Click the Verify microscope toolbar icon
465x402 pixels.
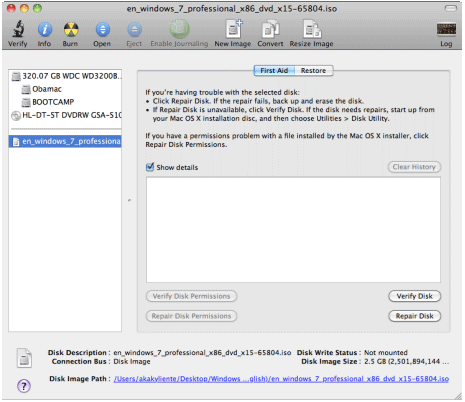(18, 29)
